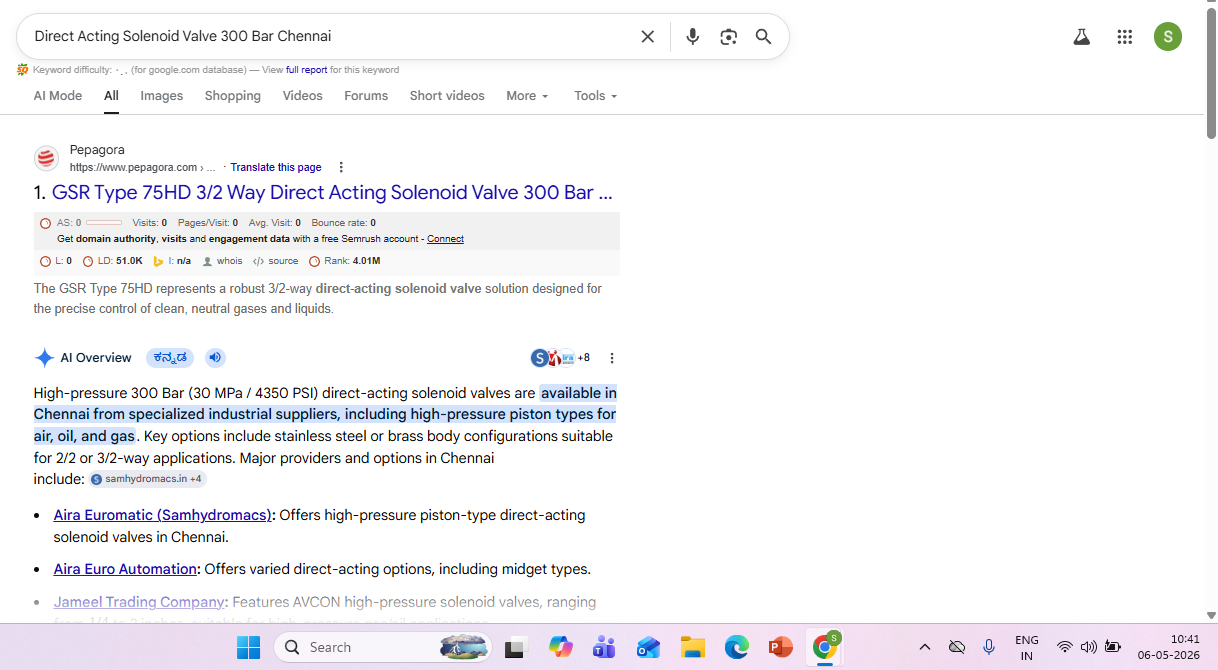
Task: Click into the Google search input
Action: [330, 37]
